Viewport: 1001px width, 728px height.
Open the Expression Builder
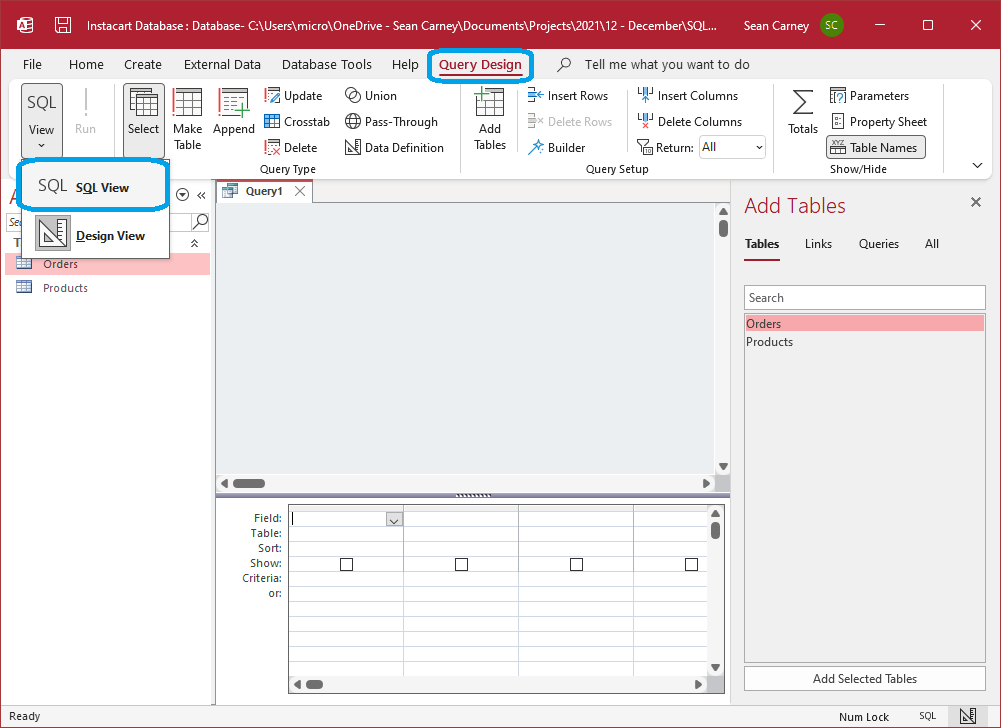pos(565,147)
